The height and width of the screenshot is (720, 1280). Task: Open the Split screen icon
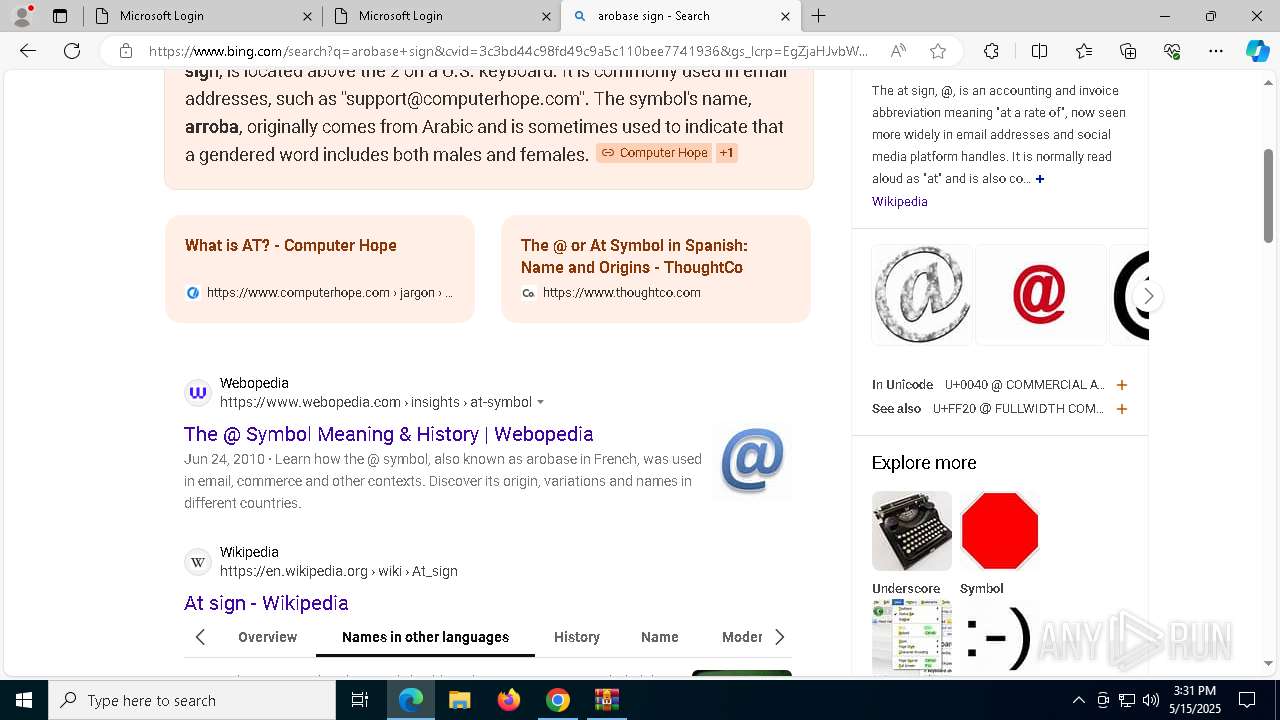point(1039,51)
